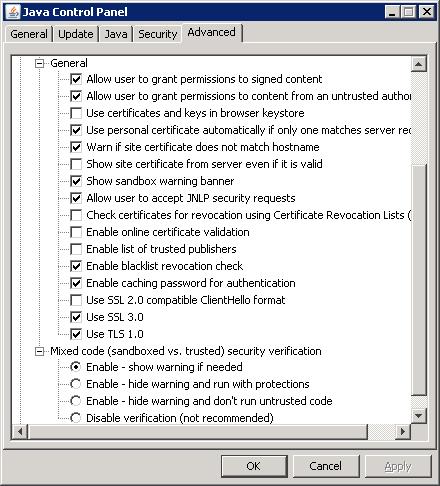Disable Show sandbox warning banner

(76, 181)
